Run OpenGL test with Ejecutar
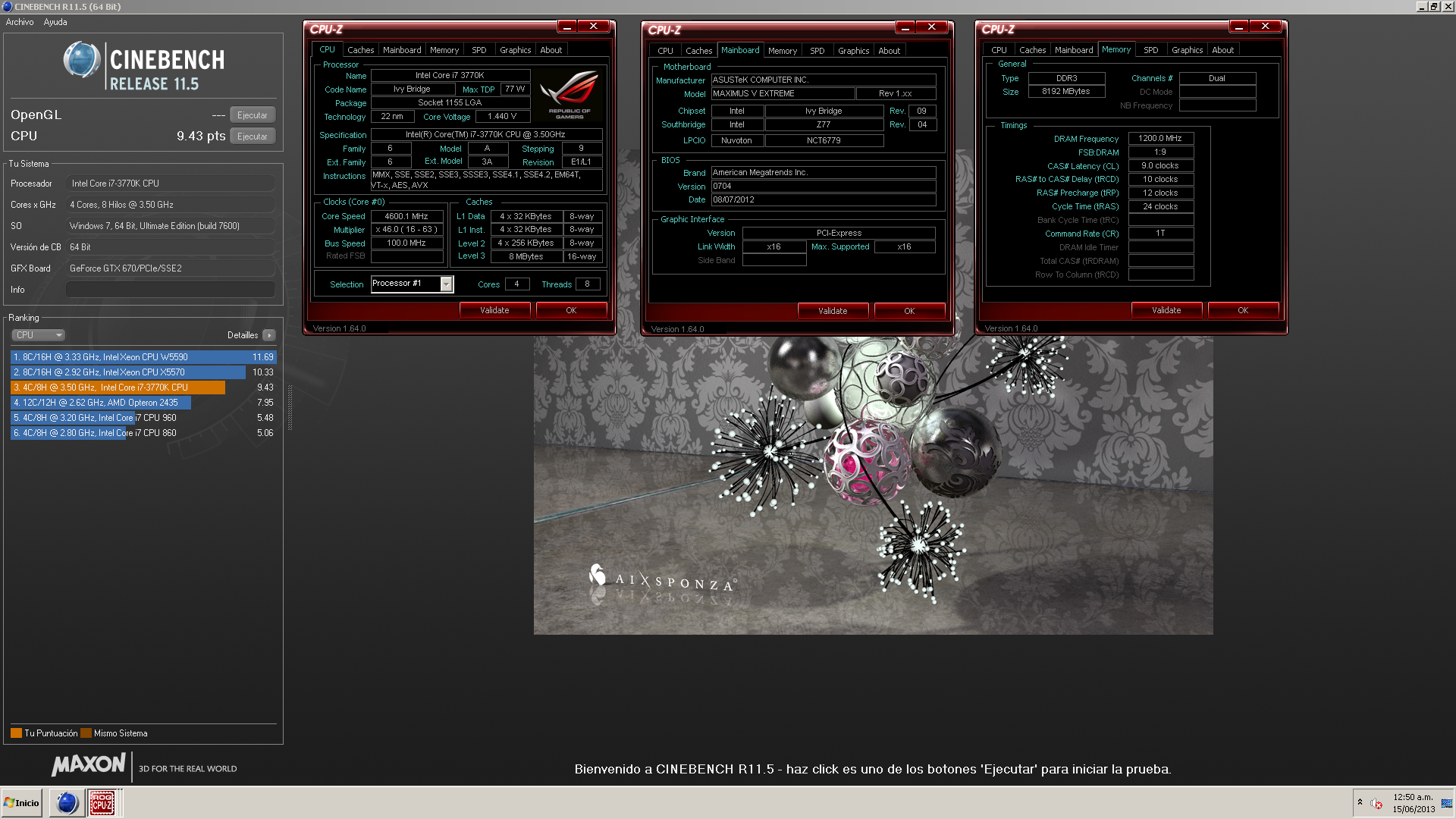1456x819 pixels. coord(253,115)
